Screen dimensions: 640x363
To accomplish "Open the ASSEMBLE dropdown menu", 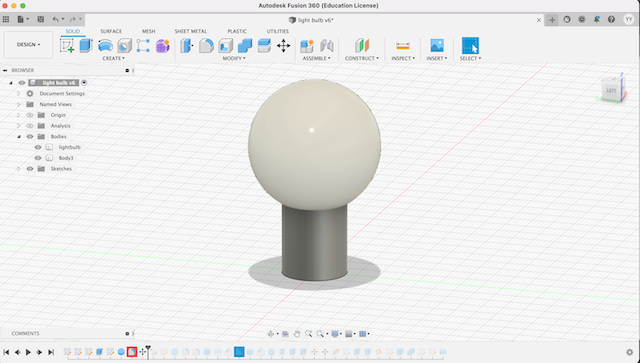I will [x=316, y=58].
